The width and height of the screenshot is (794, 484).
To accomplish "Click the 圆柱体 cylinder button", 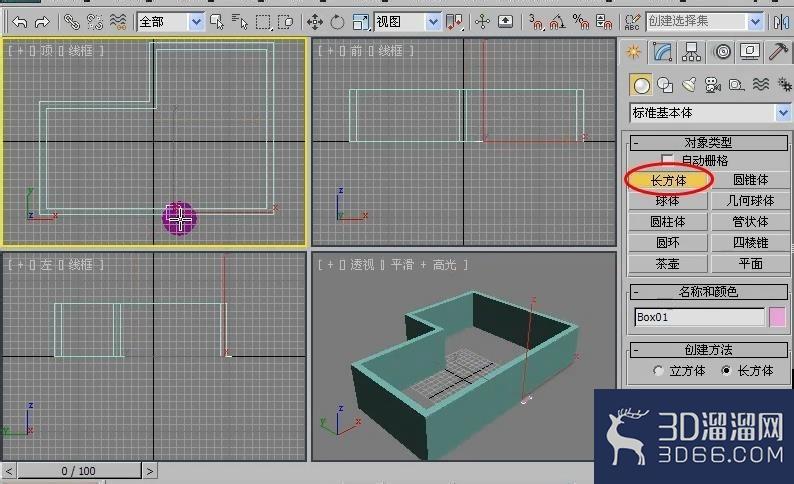I will (x=667, y=222).
